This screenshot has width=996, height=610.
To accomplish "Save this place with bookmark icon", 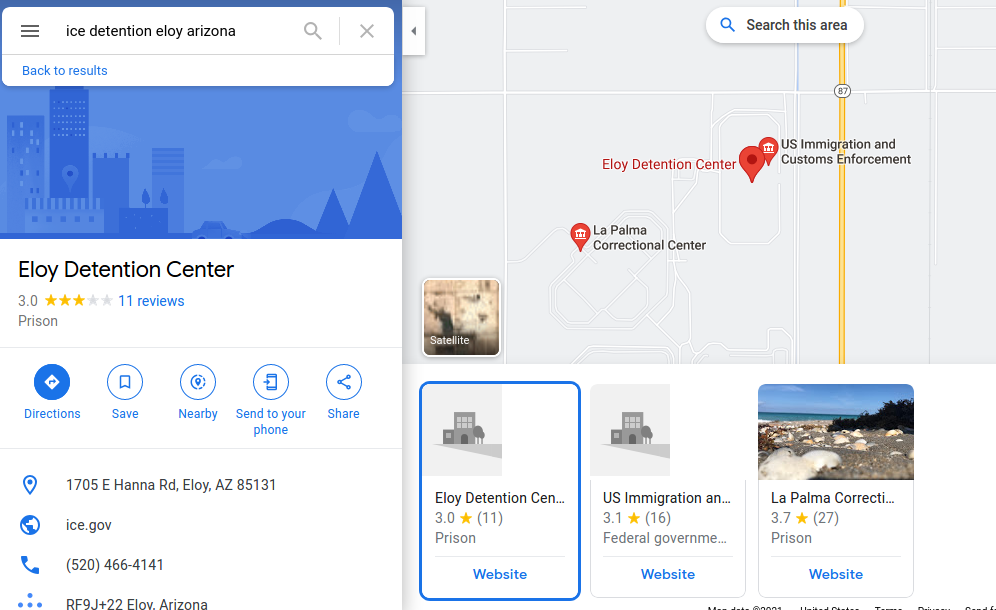I will tap(125, 392).
